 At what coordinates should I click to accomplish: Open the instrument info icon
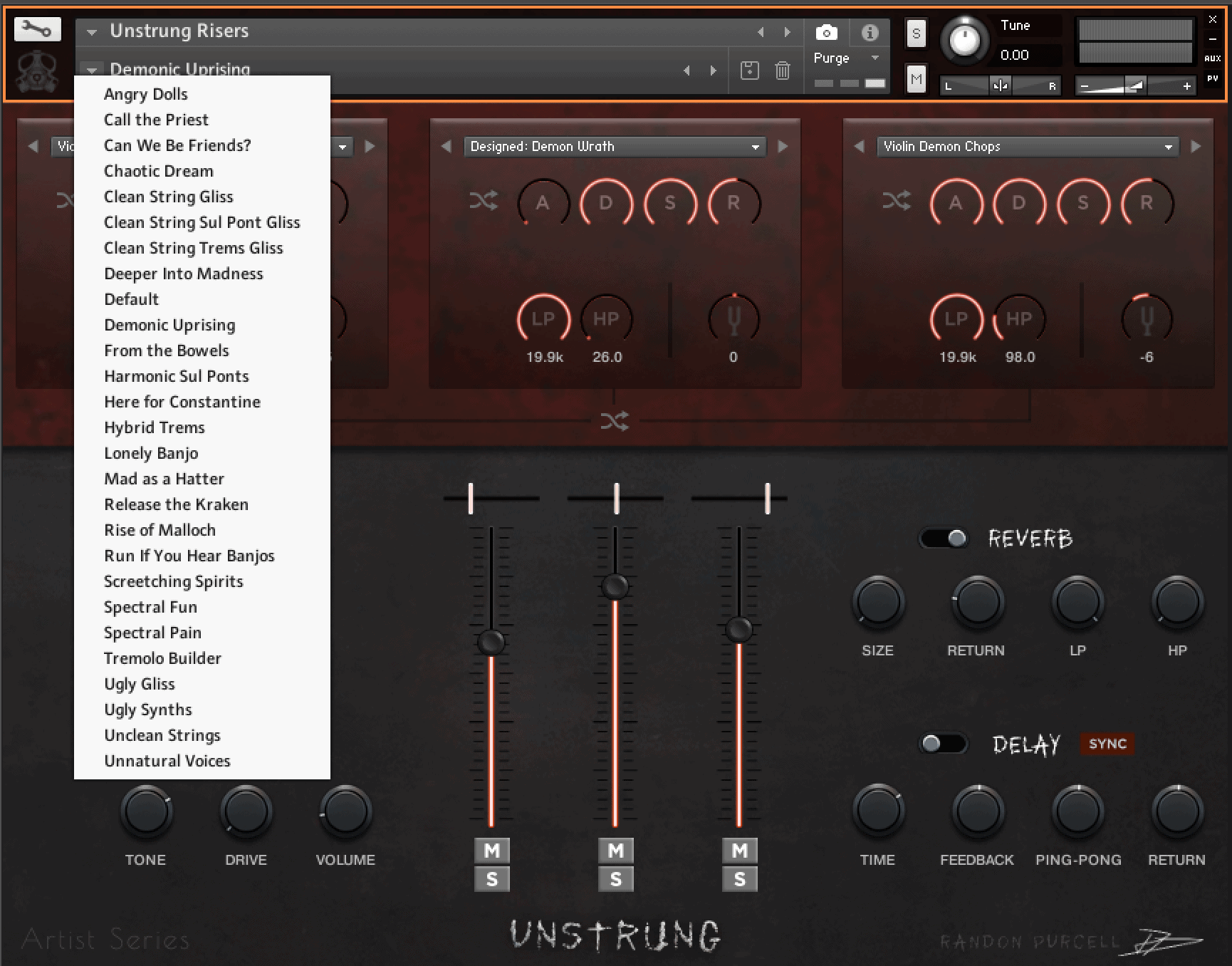870,32
